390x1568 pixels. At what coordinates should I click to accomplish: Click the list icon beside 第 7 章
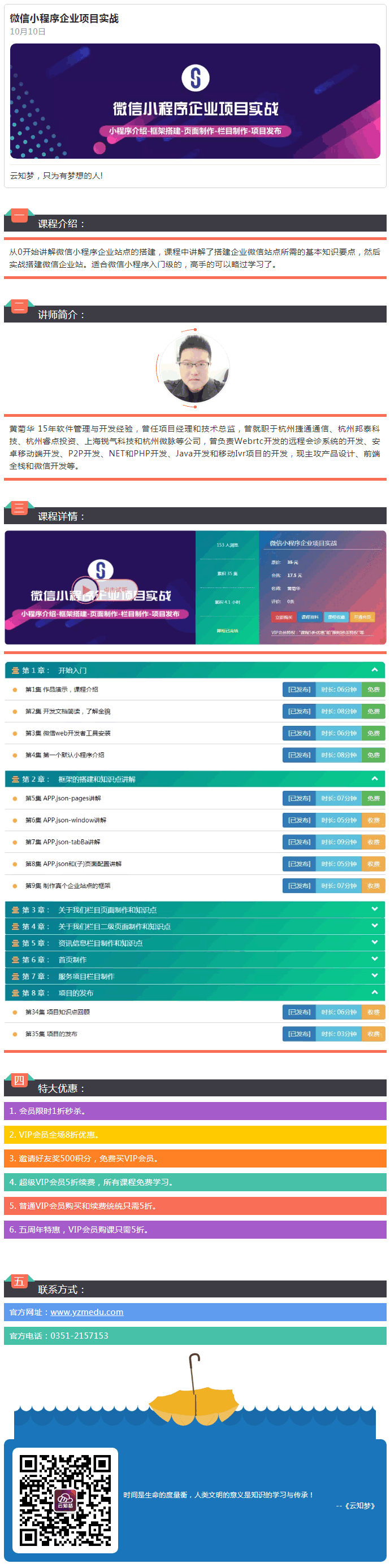pos(16,975)
